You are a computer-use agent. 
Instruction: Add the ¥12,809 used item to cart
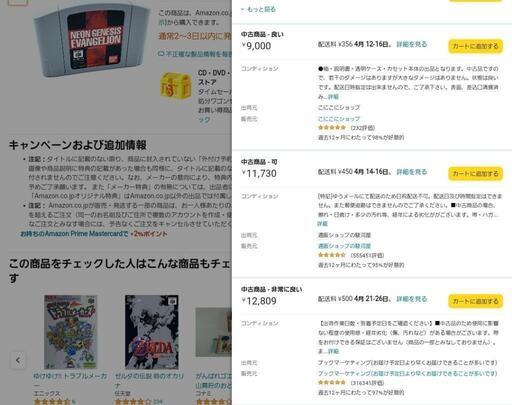pyautogui.click(x=475, y=301)
